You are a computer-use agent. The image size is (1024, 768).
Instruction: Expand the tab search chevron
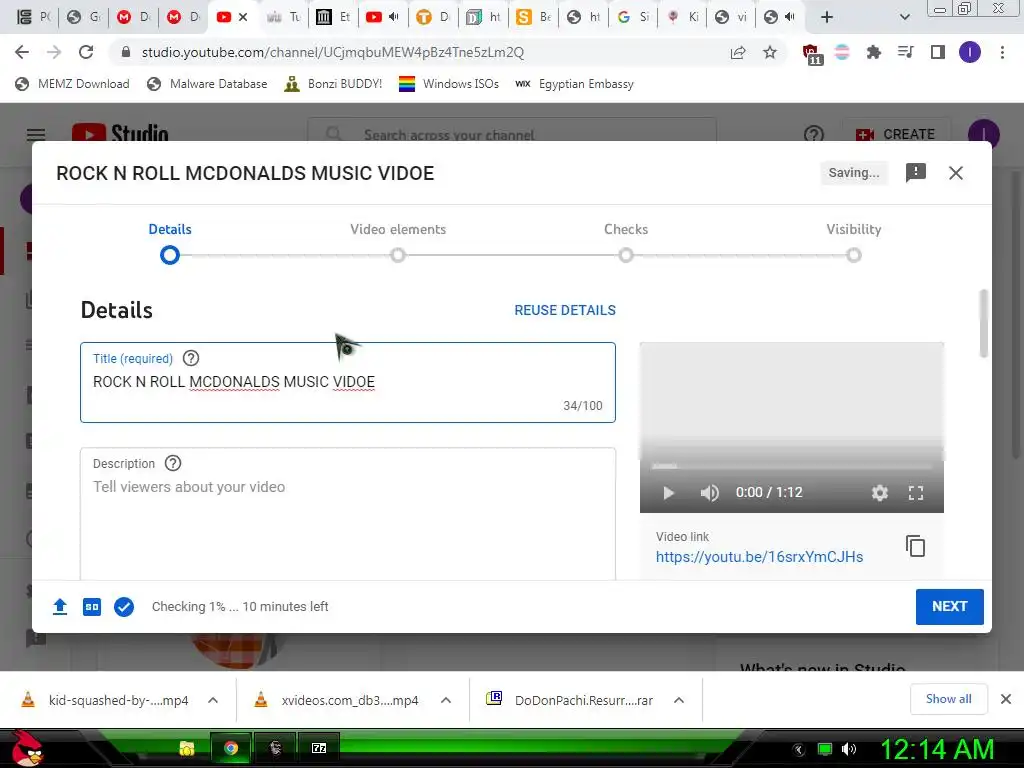904,17
